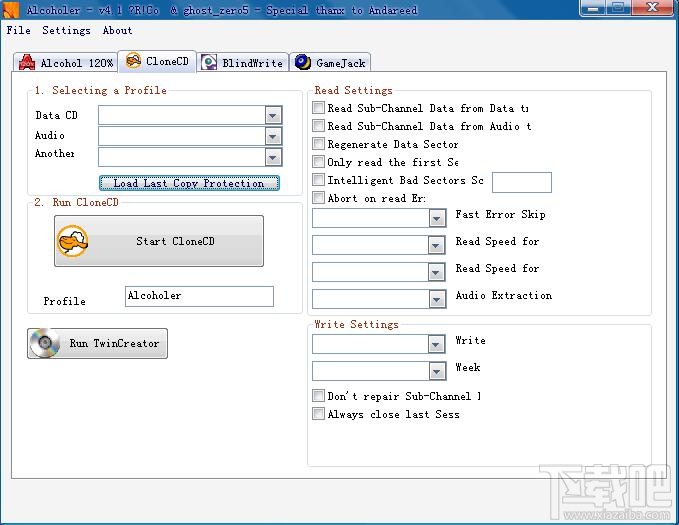
Task: Switch to the GameJack tab
Action: pyautogui.click(x=330, y=62)
